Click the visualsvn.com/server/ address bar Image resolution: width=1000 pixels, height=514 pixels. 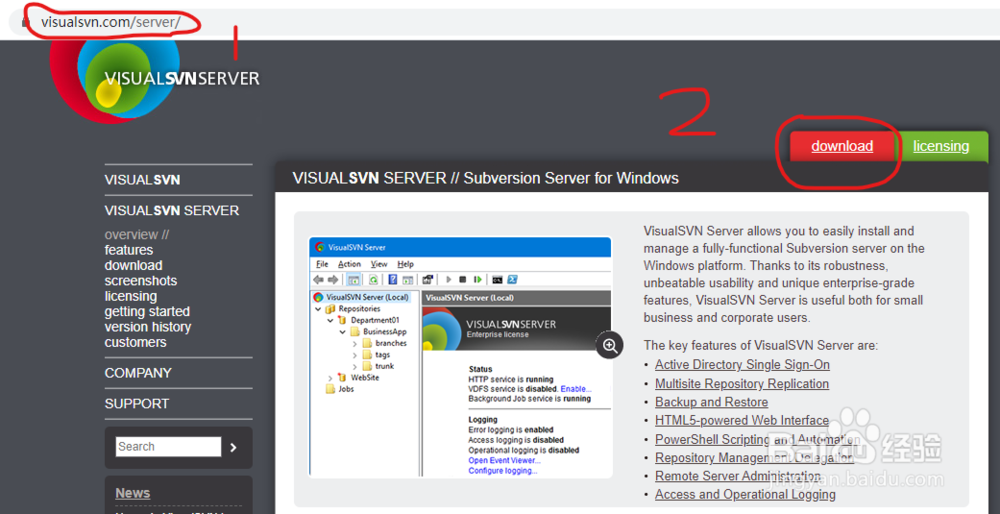click(111, 22)
